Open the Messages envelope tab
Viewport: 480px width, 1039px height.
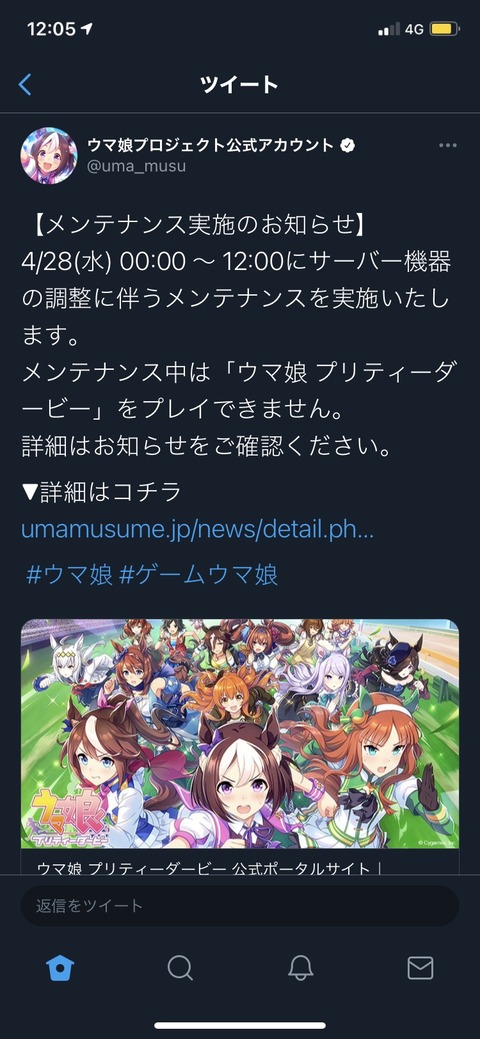[x=420, y=967]
